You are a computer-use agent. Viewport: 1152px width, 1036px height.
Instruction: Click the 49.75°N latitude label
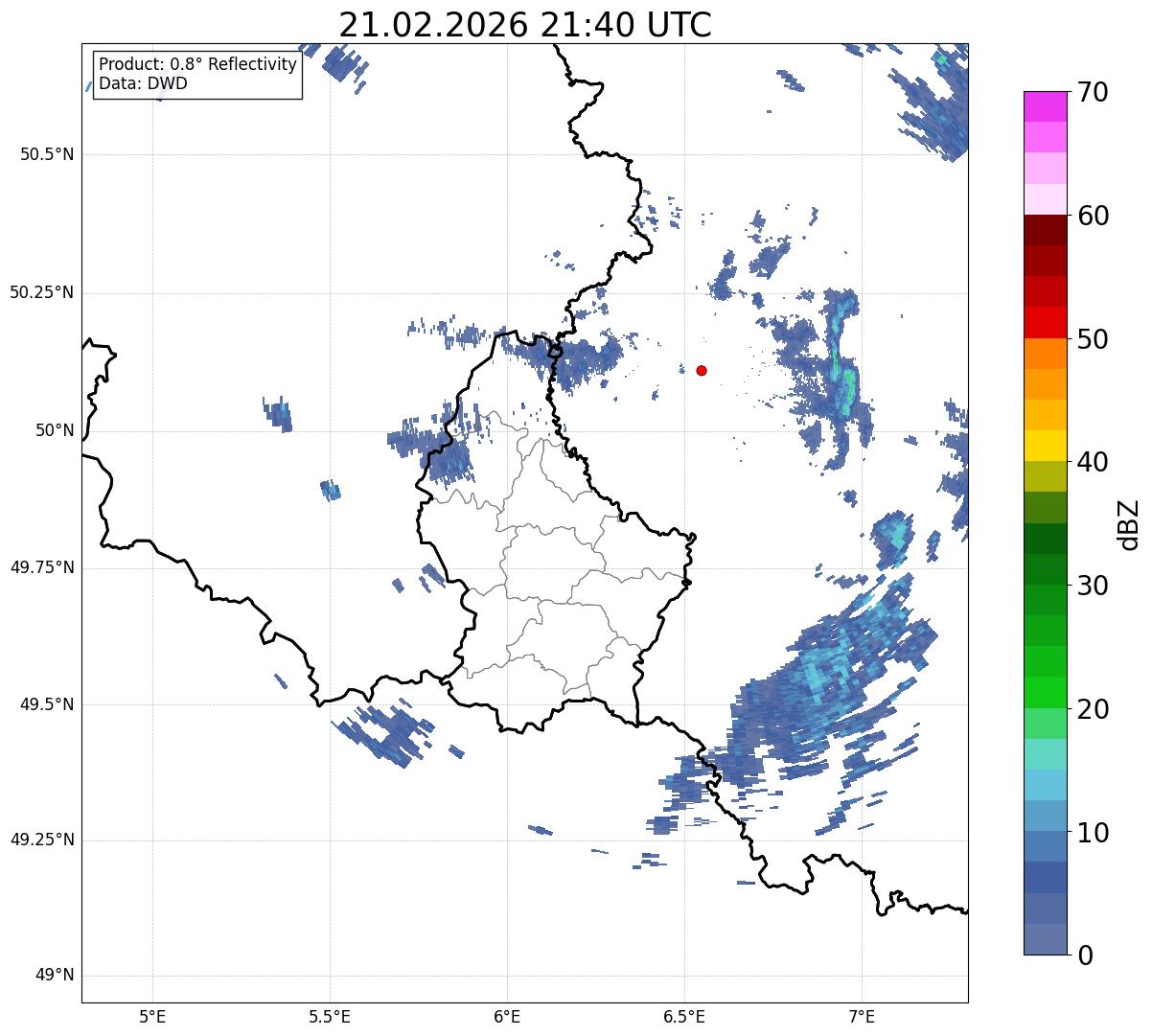(41, 567)
